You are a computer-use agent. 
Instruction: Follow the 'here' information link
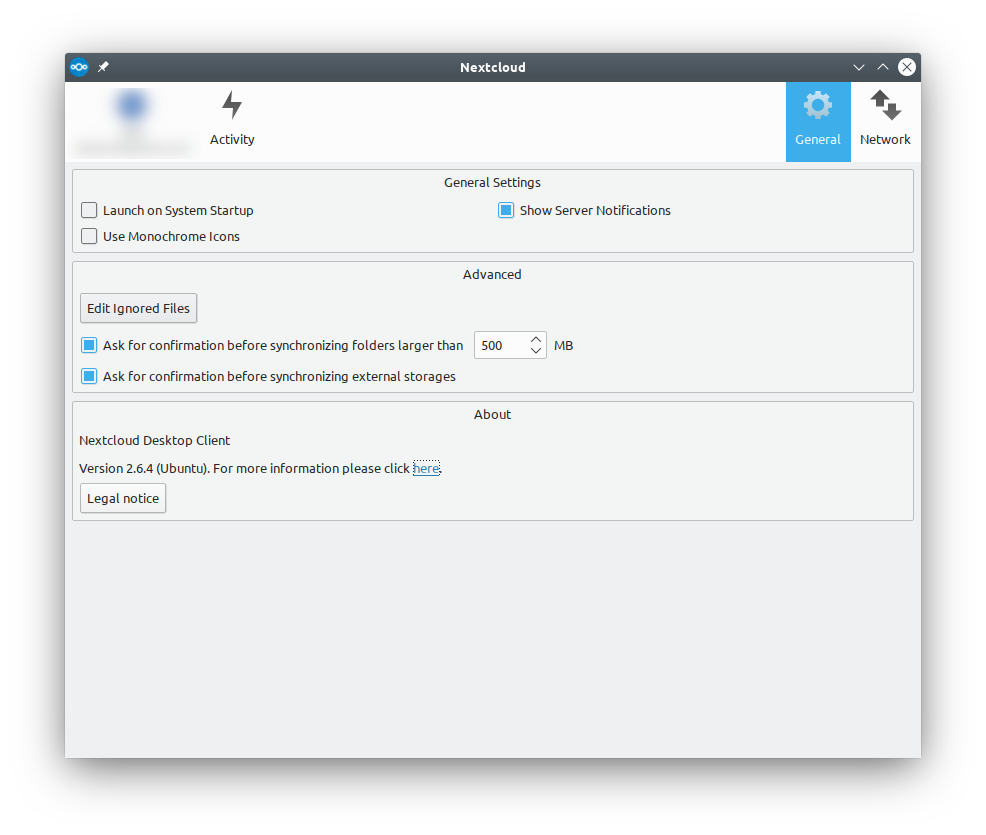426,468
